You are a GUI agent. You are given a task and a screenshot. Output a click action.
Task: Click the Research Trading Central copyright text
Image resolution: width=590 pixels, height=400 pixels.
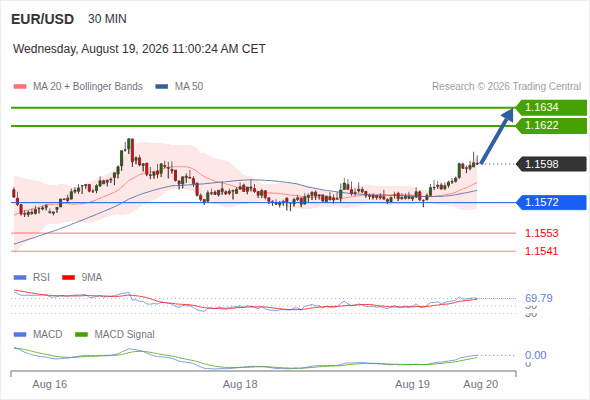[x=506, y=87]
